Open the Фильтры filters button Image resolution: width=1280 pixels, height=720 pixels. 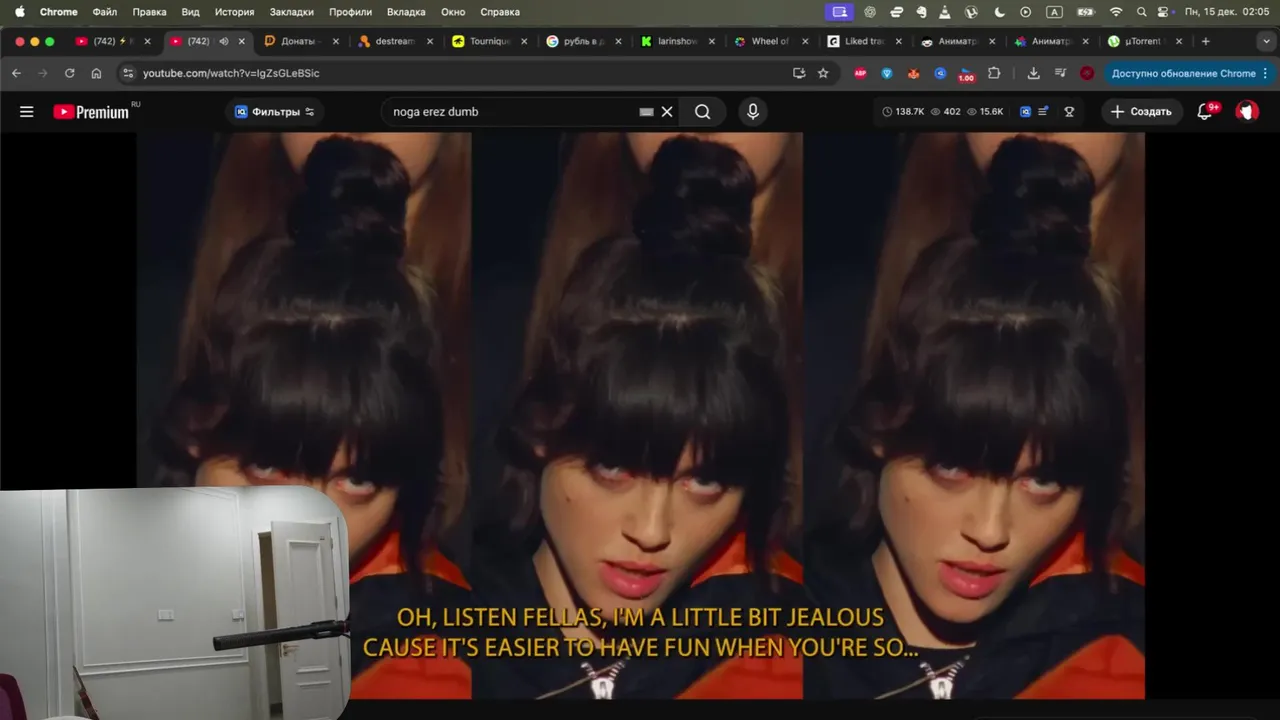pyautogui.click(x=275, y=112)
